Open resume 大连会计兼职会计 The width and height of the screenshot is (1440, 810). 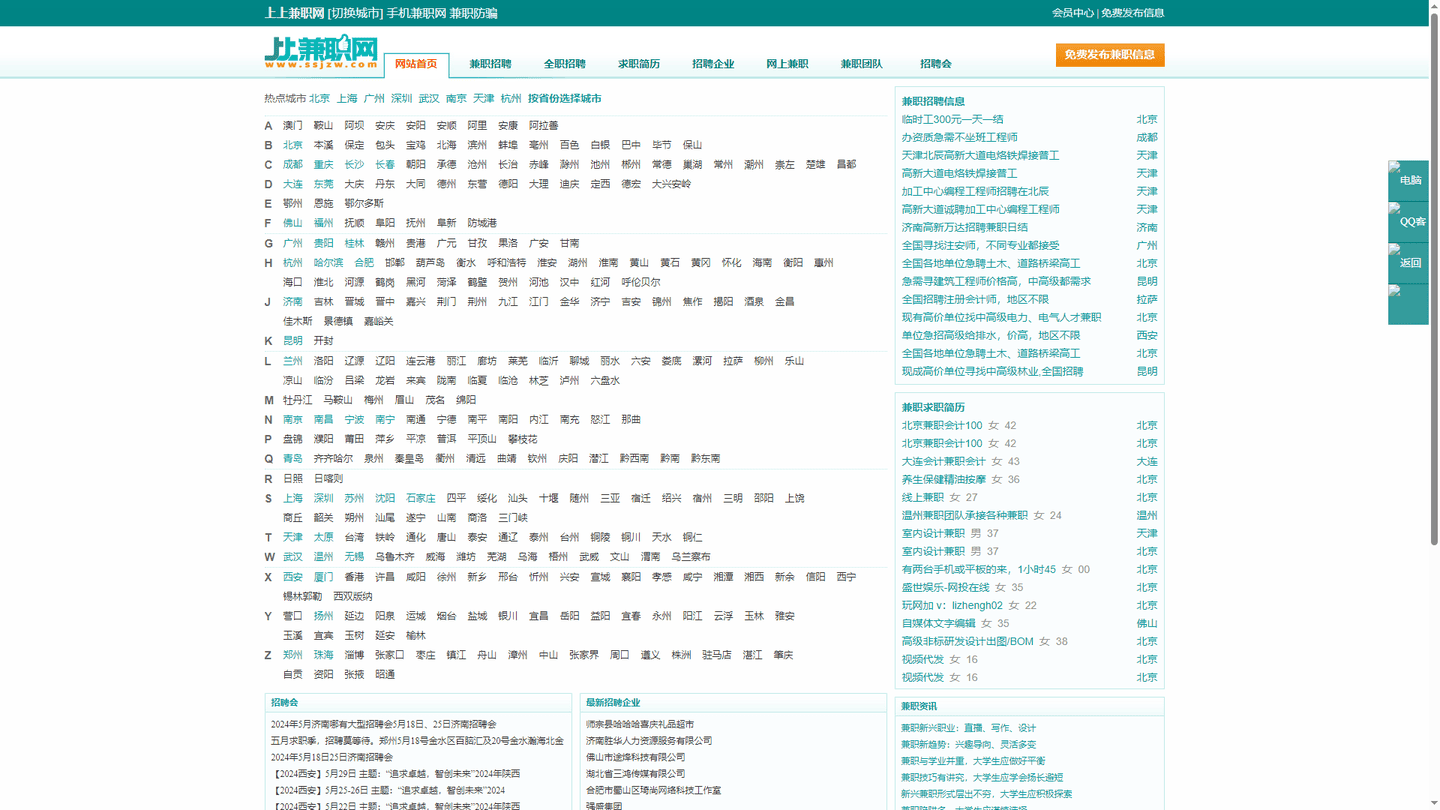[943, 462]
